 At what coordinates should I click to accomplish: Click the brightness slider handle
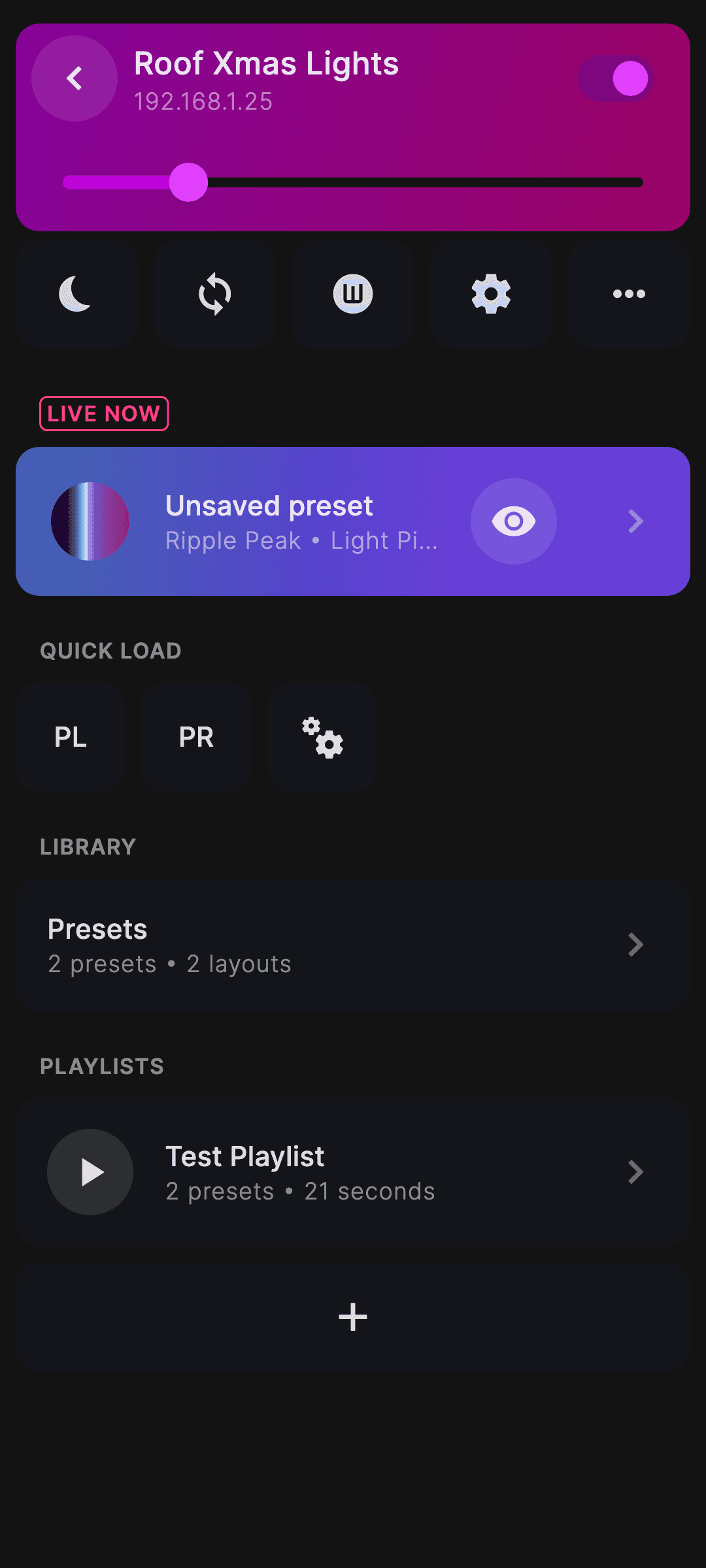pyautogui.click(x=188, y=182)
